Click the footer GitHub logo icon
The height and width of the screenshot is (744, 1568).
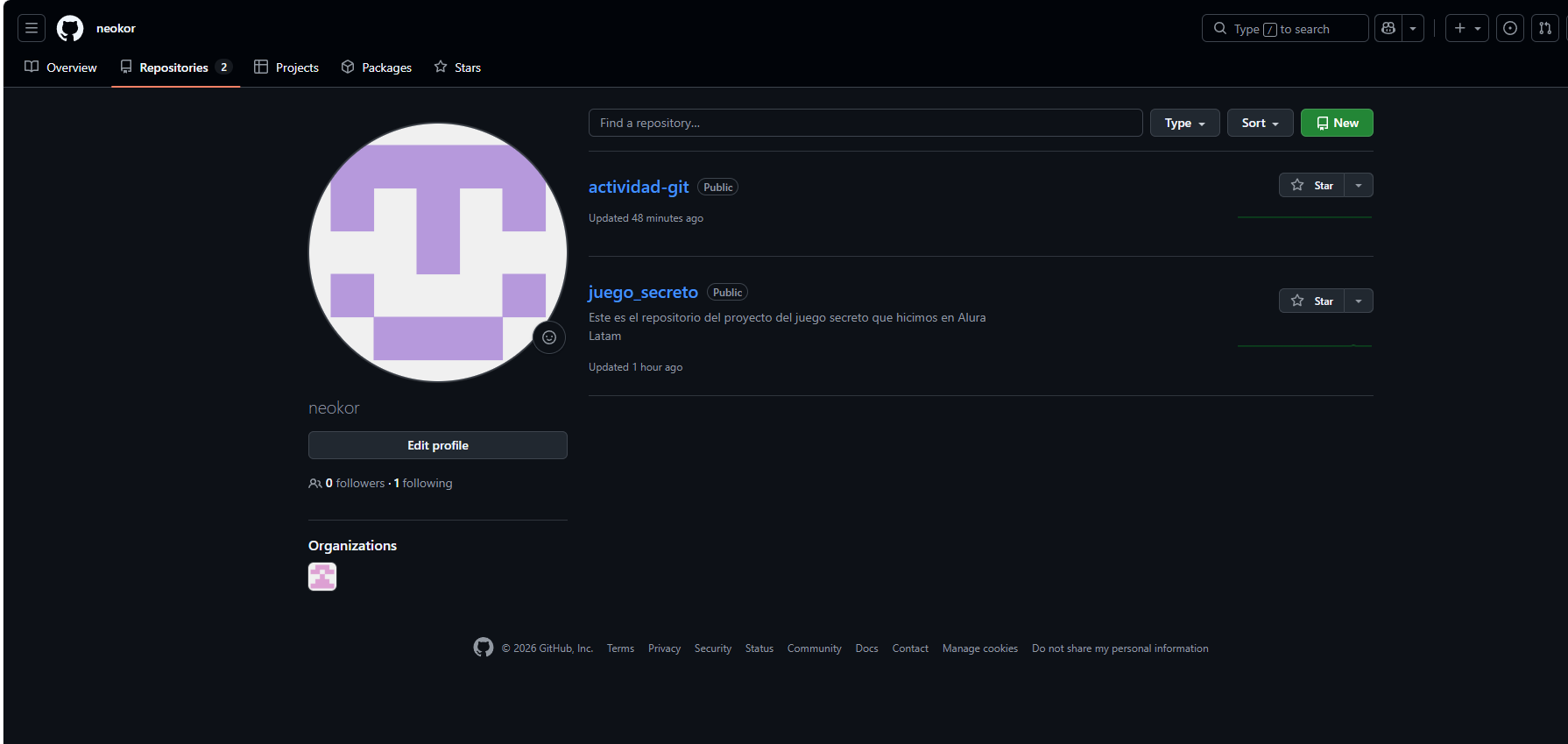(x=484, y=648)
